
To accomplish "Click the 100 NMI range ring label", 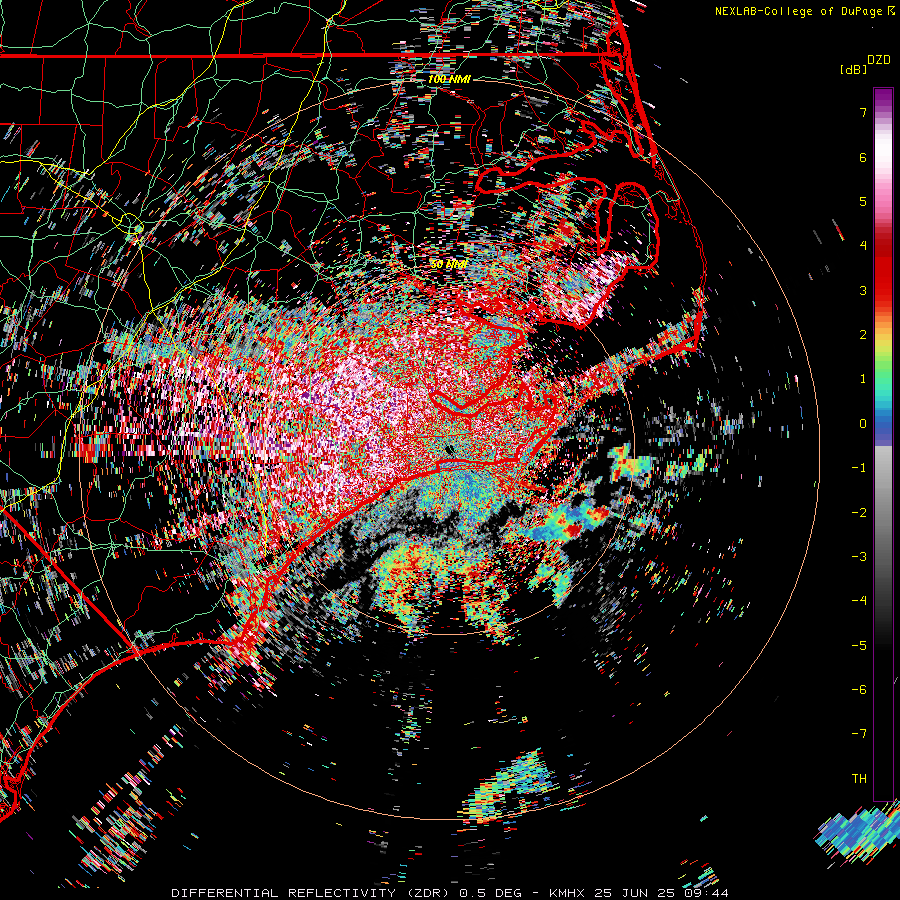I will [x=449, y=79].
